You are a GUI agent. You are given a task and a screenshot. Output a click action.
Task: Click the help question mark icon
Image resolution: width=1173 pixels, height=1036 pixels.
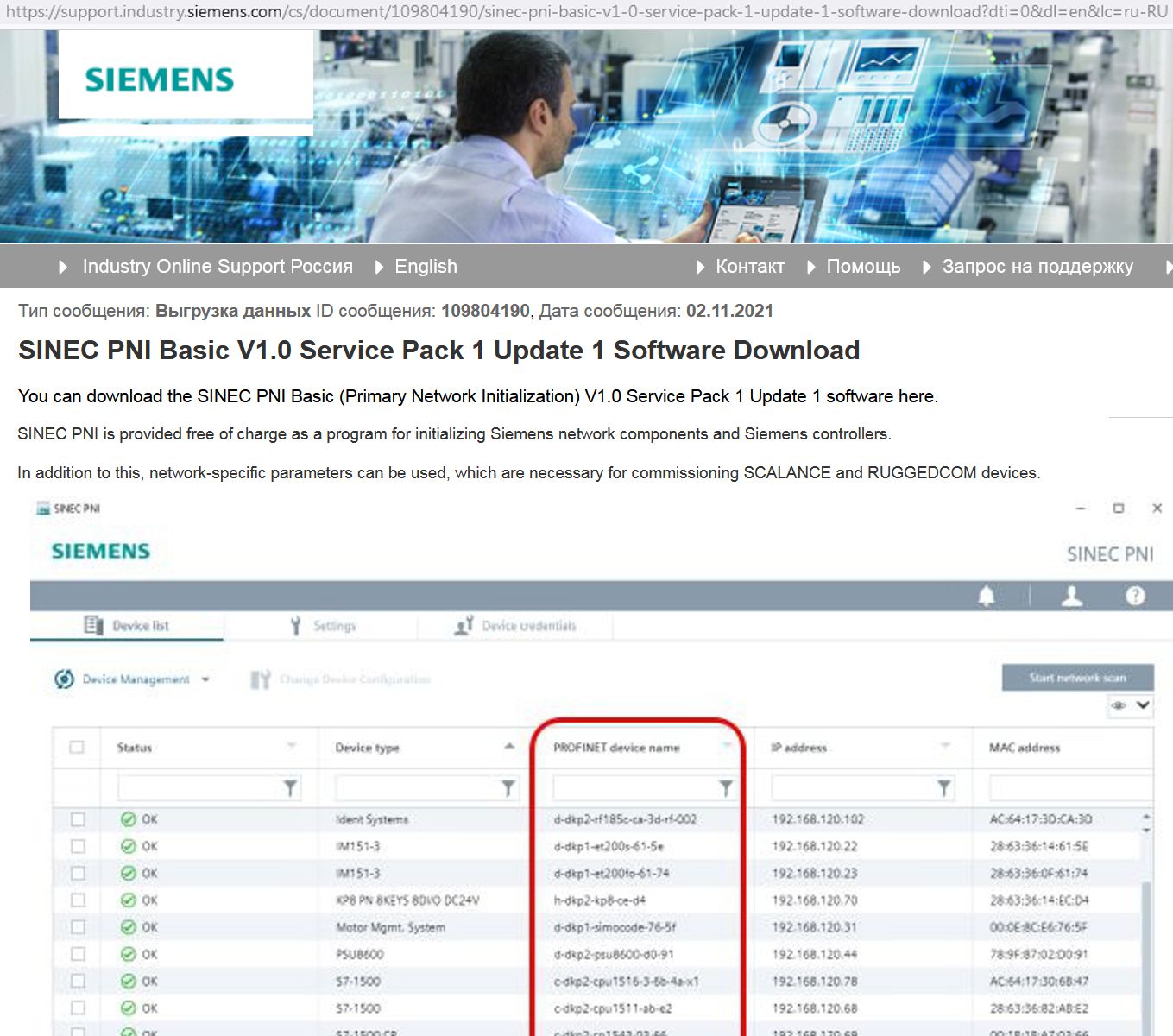tap(1135, 596)
